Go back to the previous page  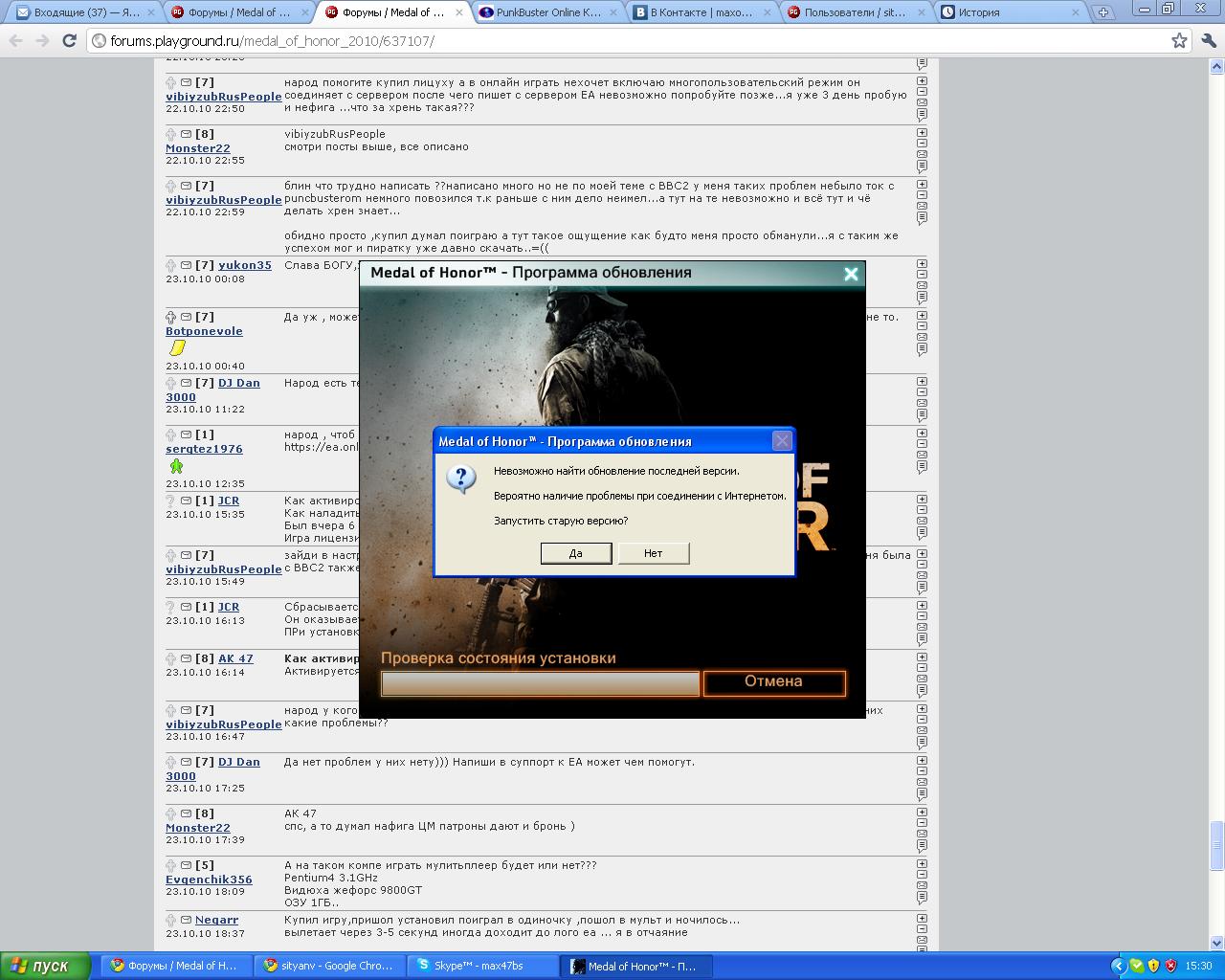pos(16,41)
